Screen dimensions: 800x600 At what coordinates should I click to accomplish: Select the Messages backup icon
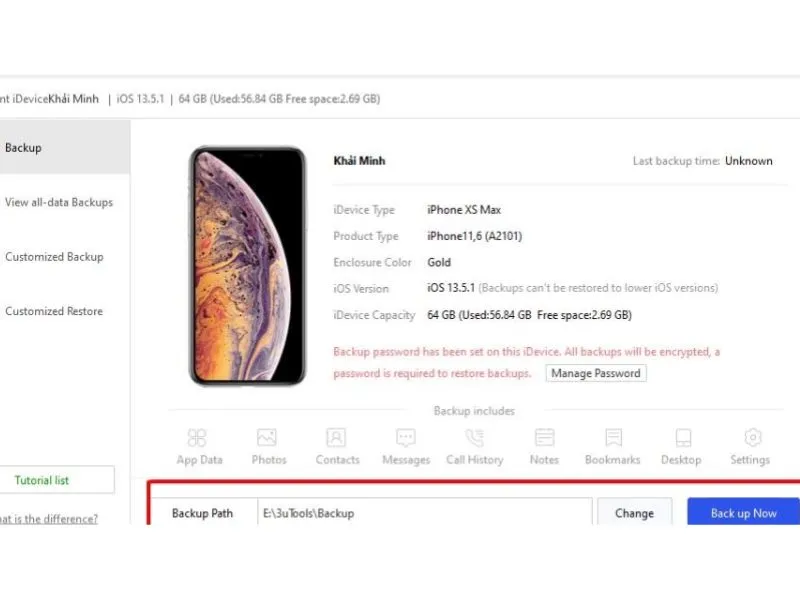click(x=406, y=437)
